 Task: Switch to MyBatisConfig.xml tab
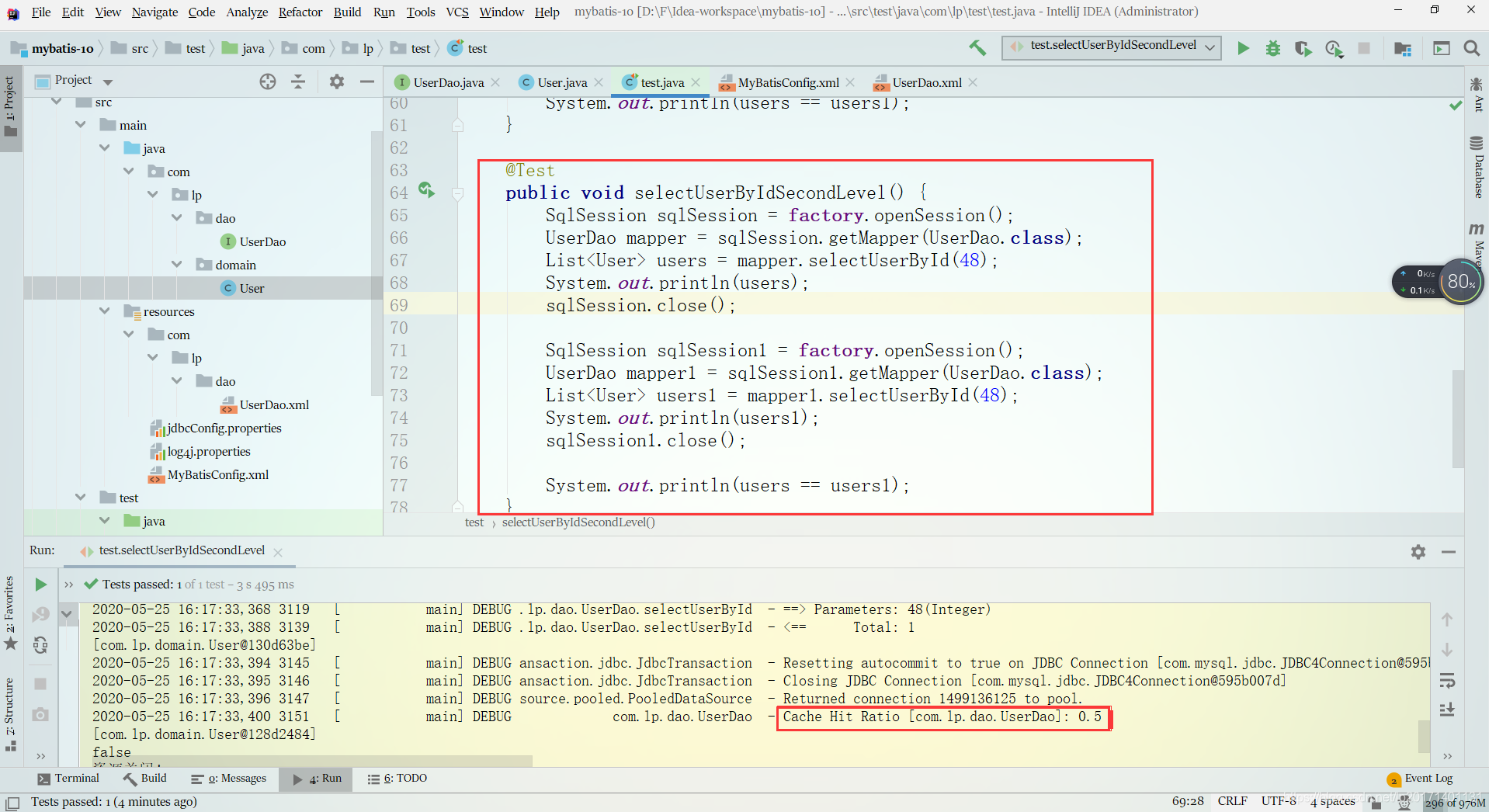tap(788, 82)
